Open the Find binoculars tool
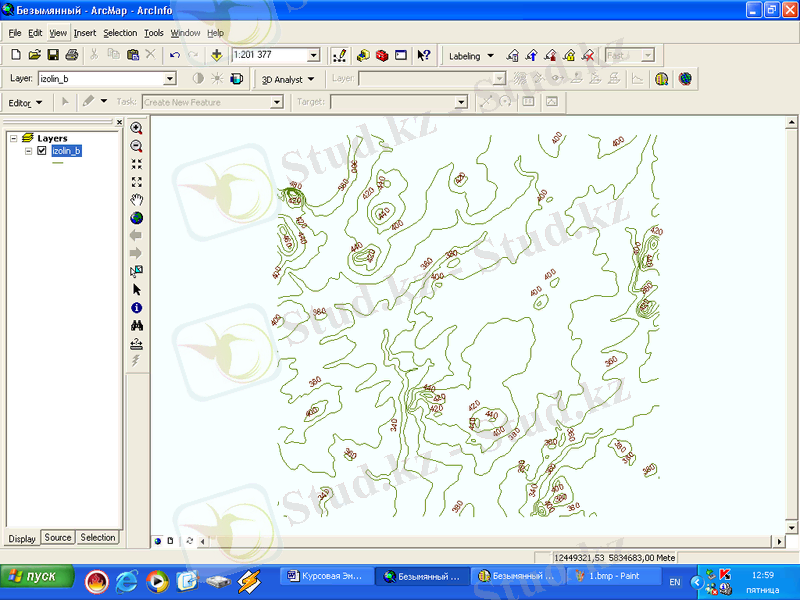Screen dimensions: 800x600 point(137,326)
